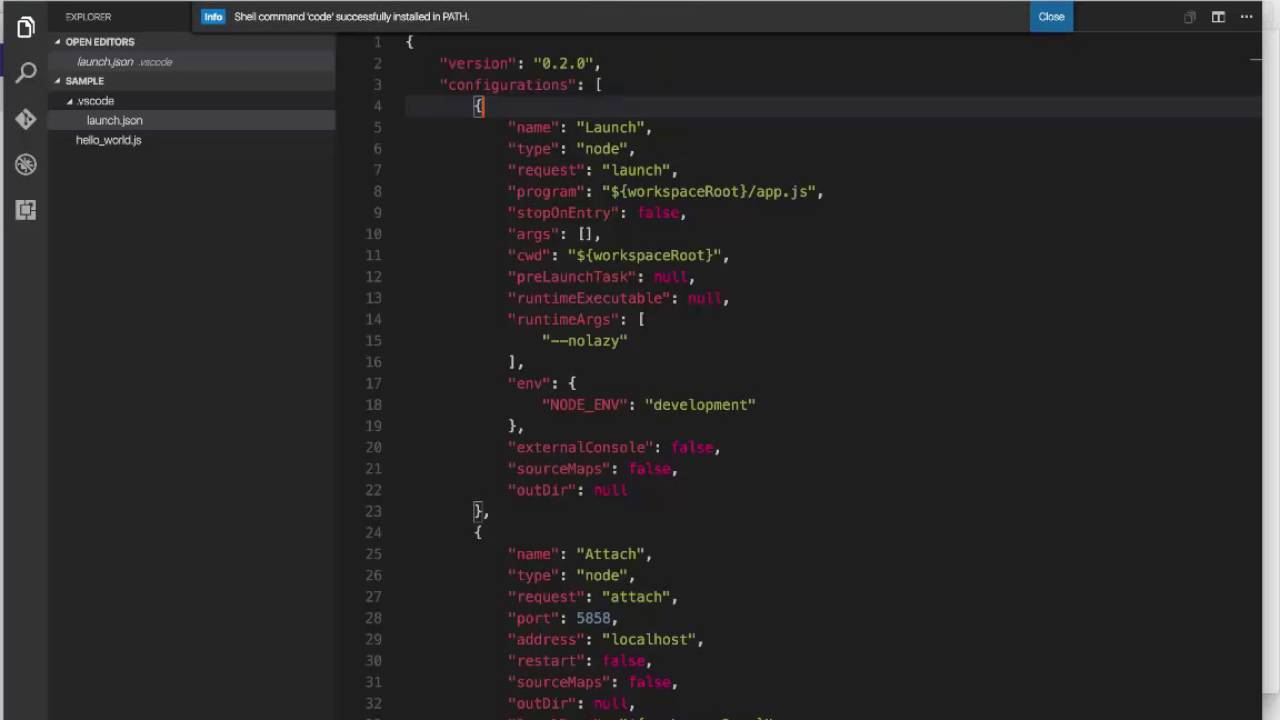
Task: Click the "--nolazy" string
Action: (x=585, y=341)
